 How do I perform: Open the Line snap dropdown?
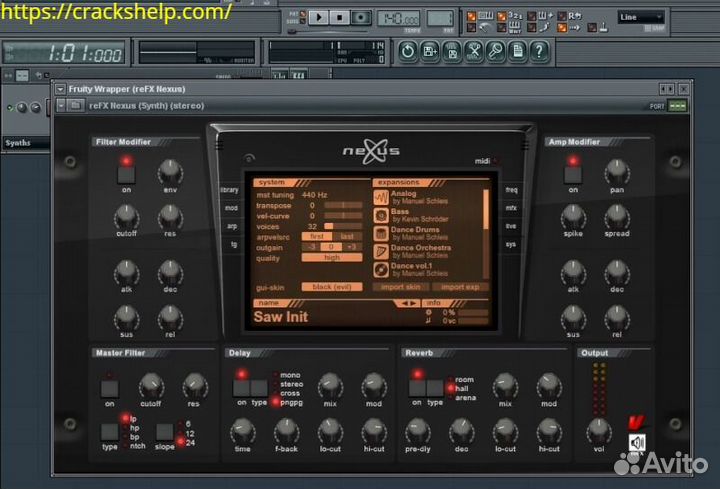coord(641,17)
